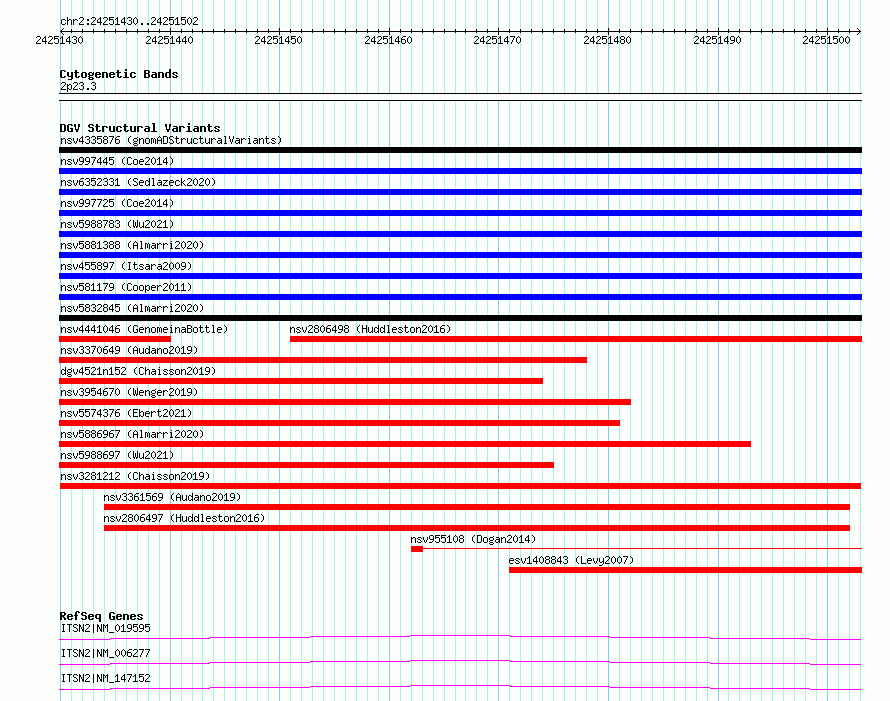Click the black bar under nsv5832845

[x=460, y=318]
